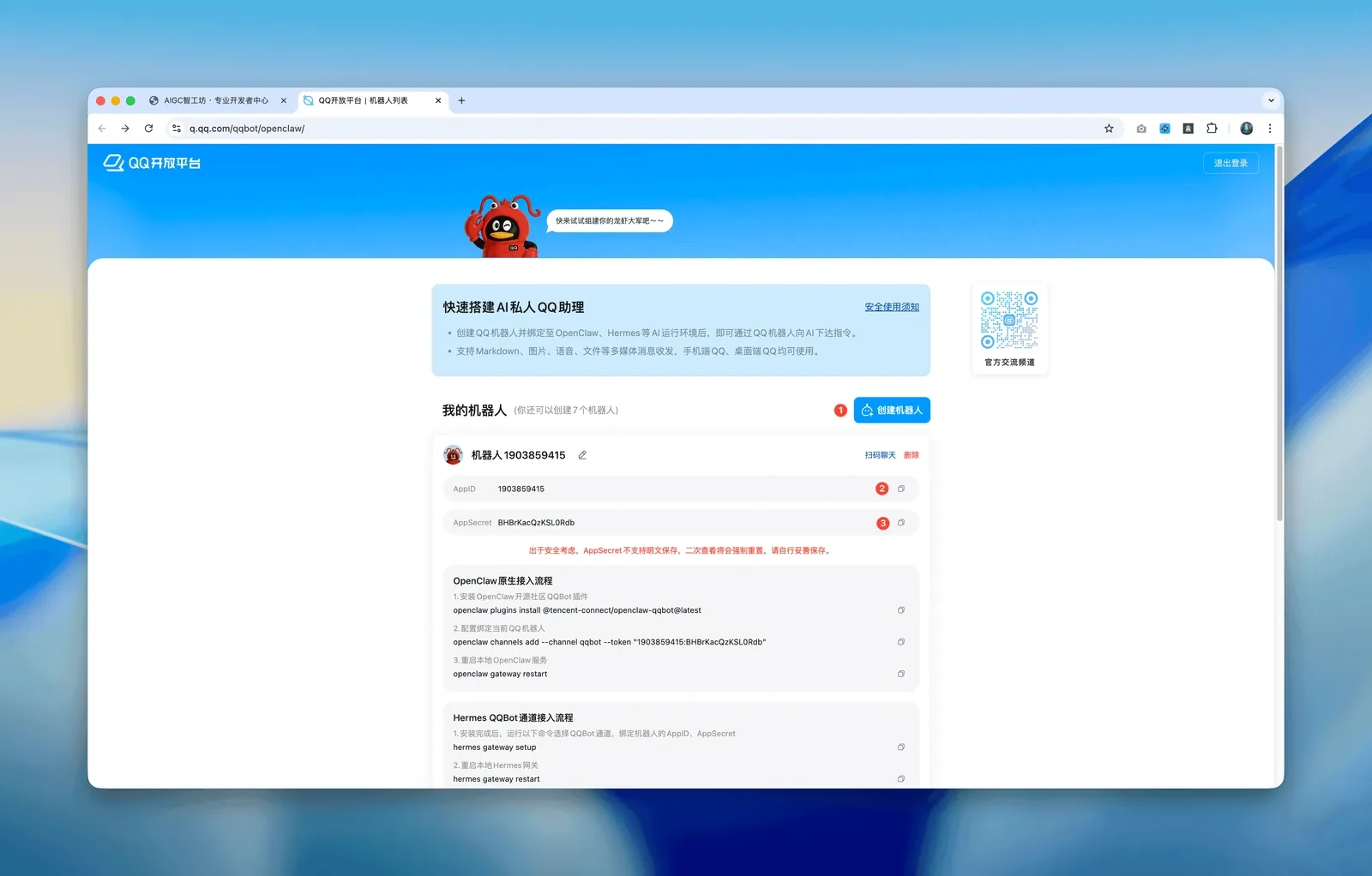Click the QQ lobster penguin mascot
The image size is (1372, 876).
[x=502, y=226]
